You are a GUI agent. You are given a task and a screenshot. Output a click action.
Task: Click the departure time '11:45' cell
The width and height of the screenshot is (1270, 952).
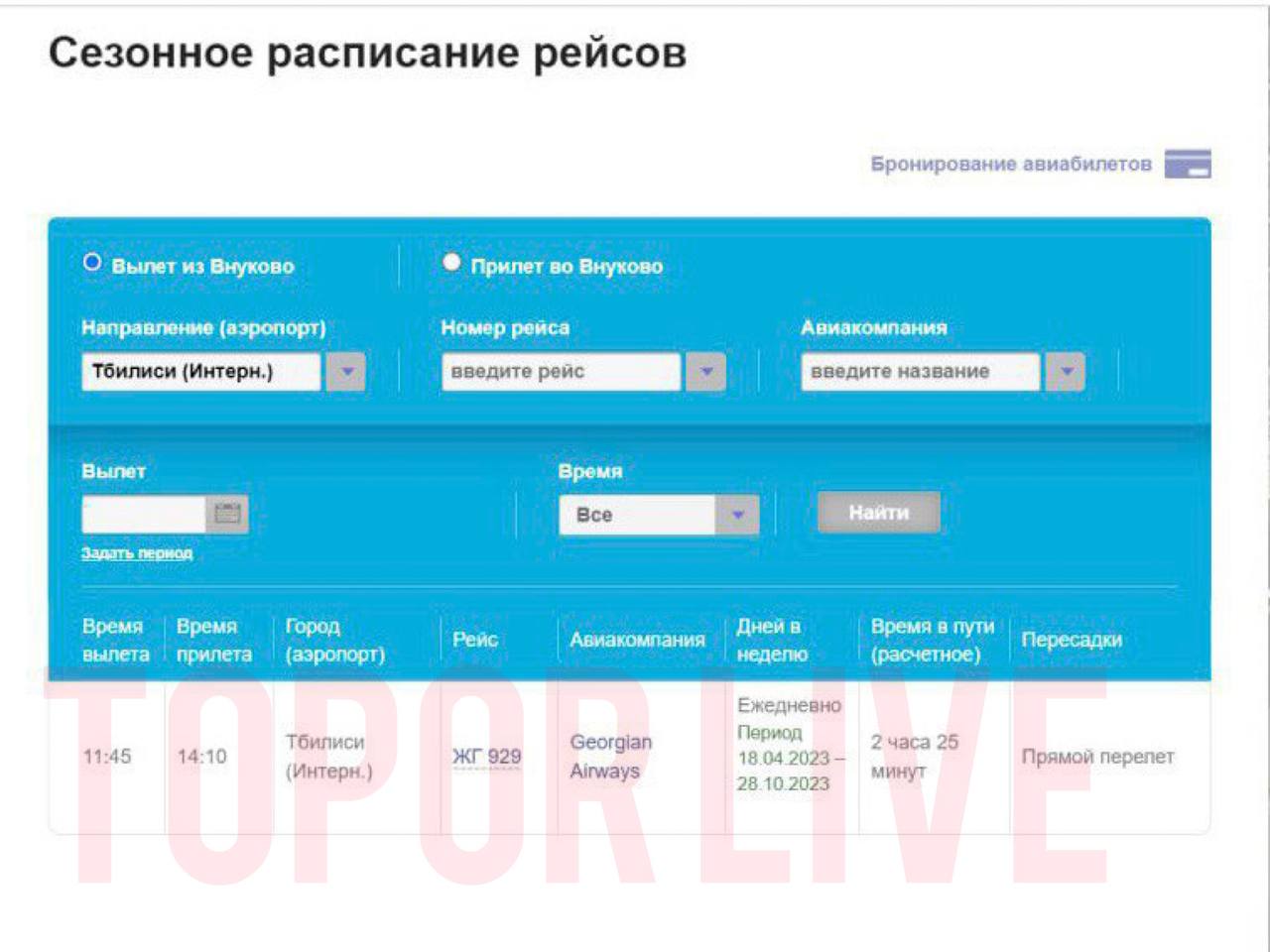(107, 757)
